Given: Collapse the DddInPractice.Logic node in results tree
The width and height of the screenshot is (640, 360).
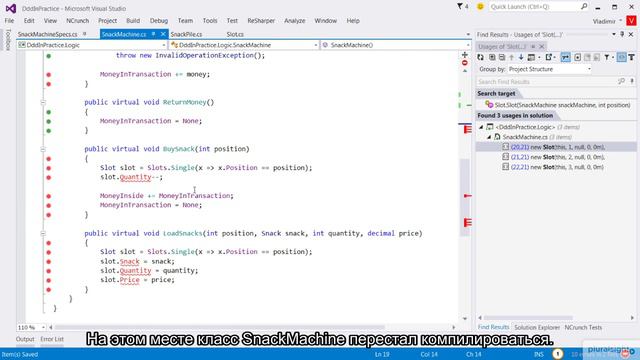Looking at the screenshot, I should 481,127.
